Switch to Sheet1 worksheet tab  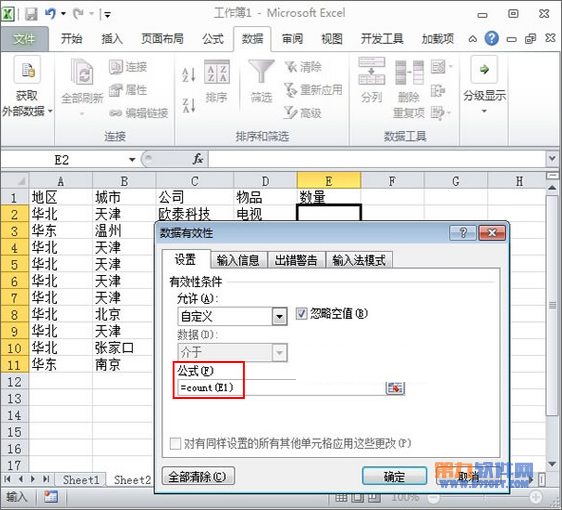coord(81,480)
